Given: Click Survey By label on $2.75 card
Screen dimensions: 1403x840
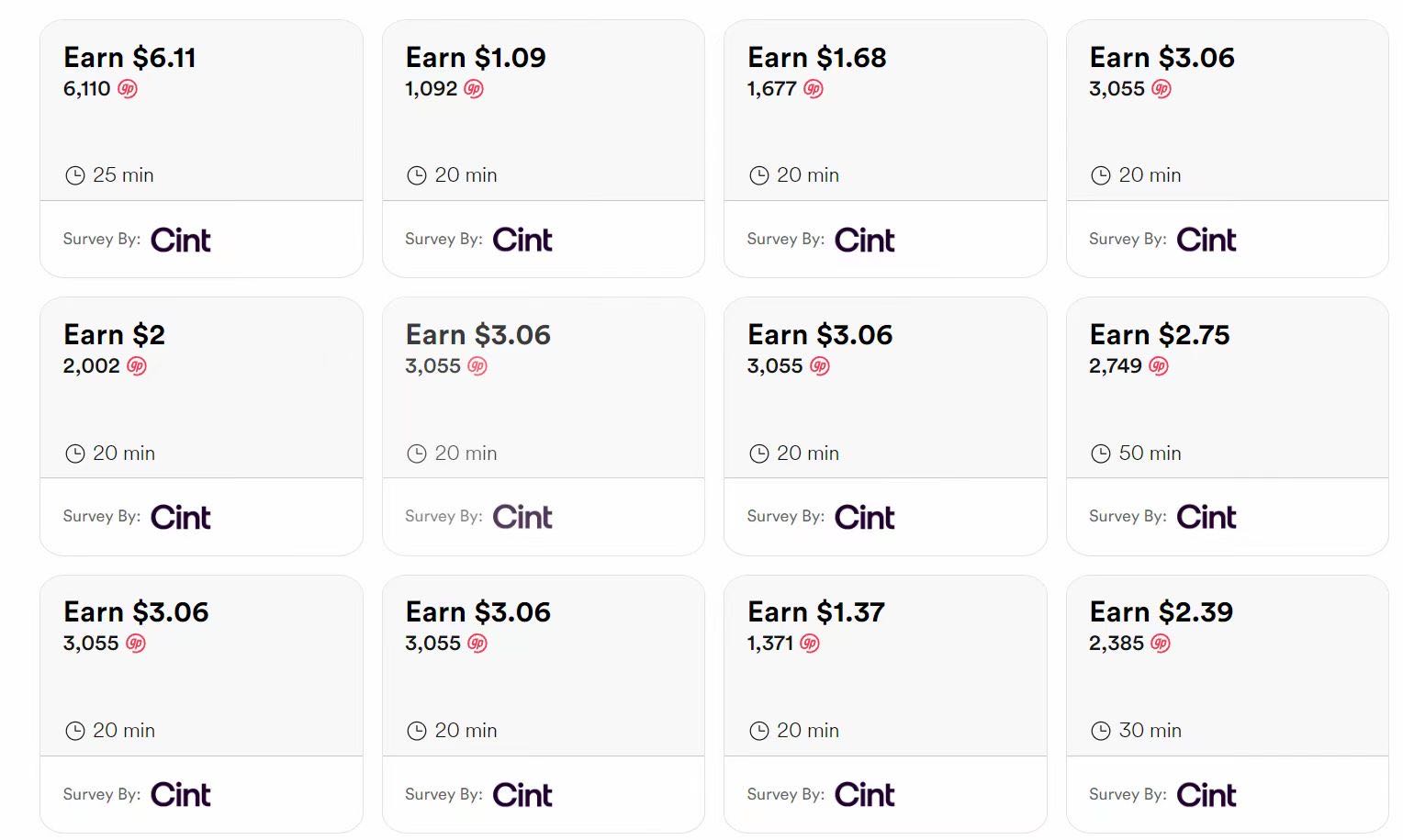Looking at the screenshot, I should click(x=1128, y=516).
